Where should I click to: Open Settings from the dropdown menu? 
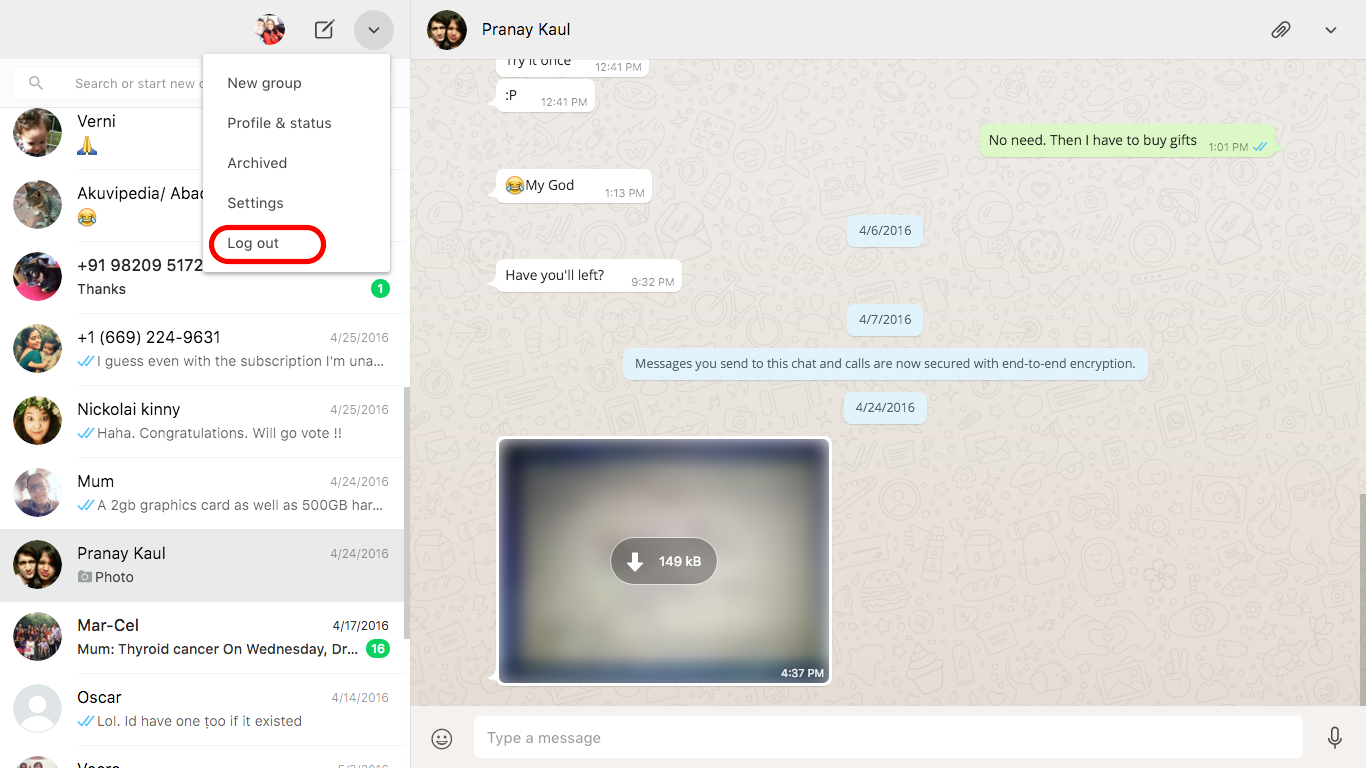pos(255,202)
